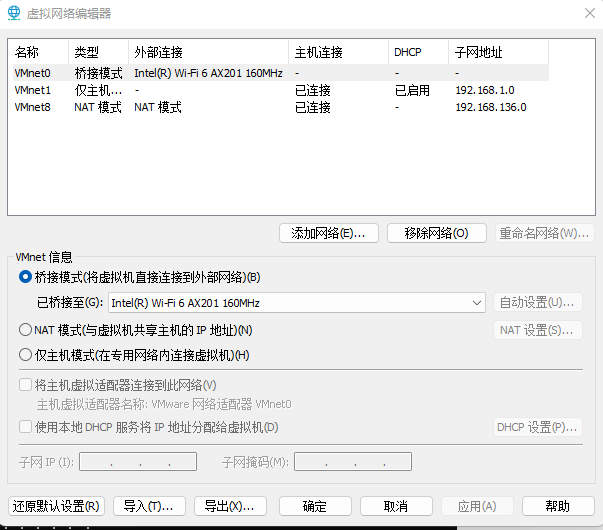
Task: Confirm with 确定 button
Action: click(315, 506)
